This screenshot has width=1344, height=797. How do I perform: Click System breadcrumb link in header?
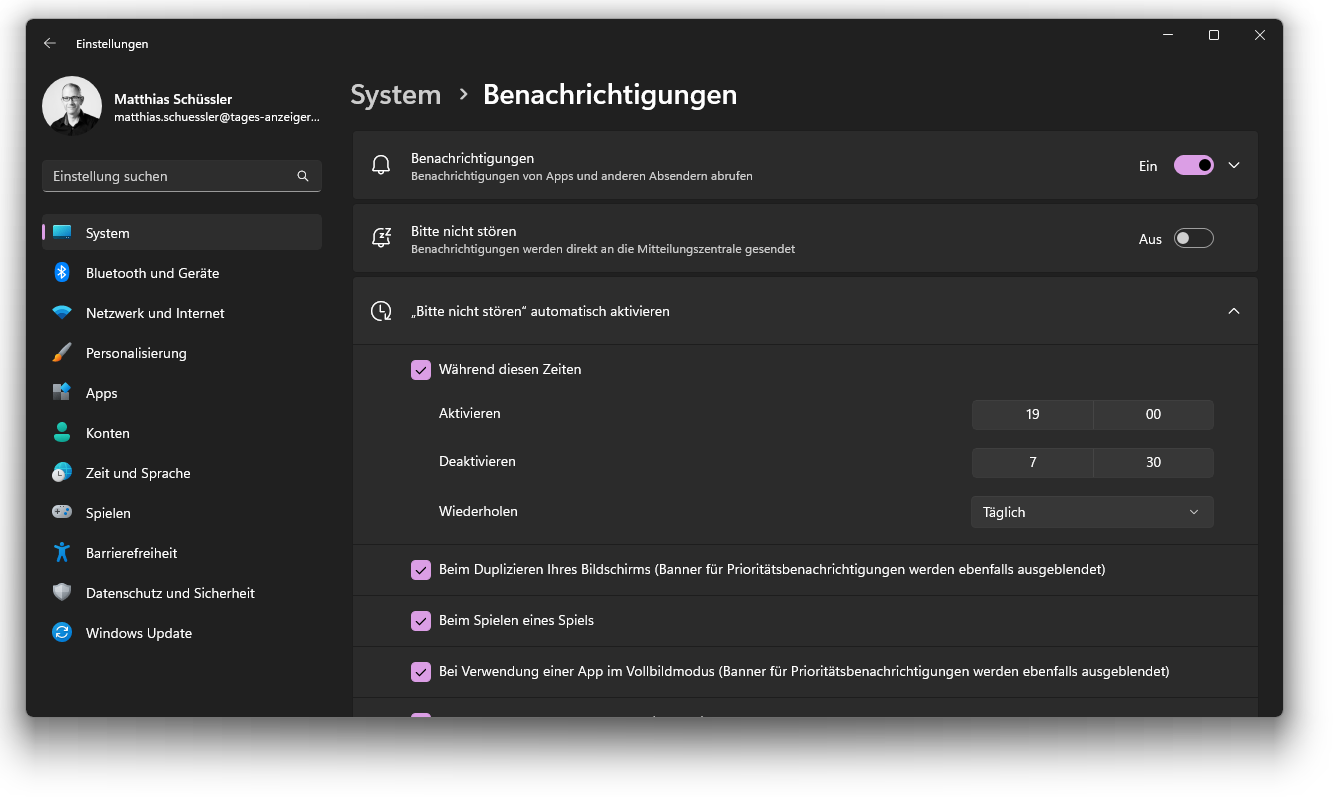[396, 95]
